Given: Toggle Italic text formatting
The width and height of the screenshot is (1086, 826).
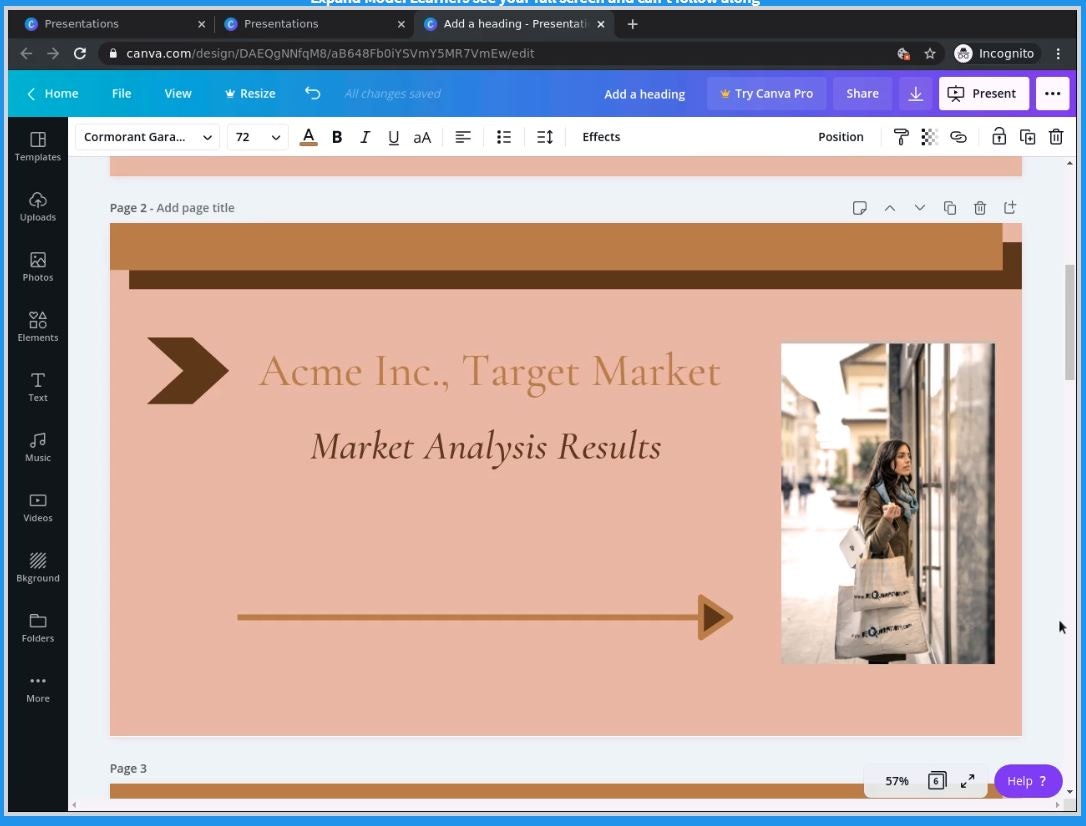Looking at the screenshot, I should pyautogui.click(x=365, y=137).
